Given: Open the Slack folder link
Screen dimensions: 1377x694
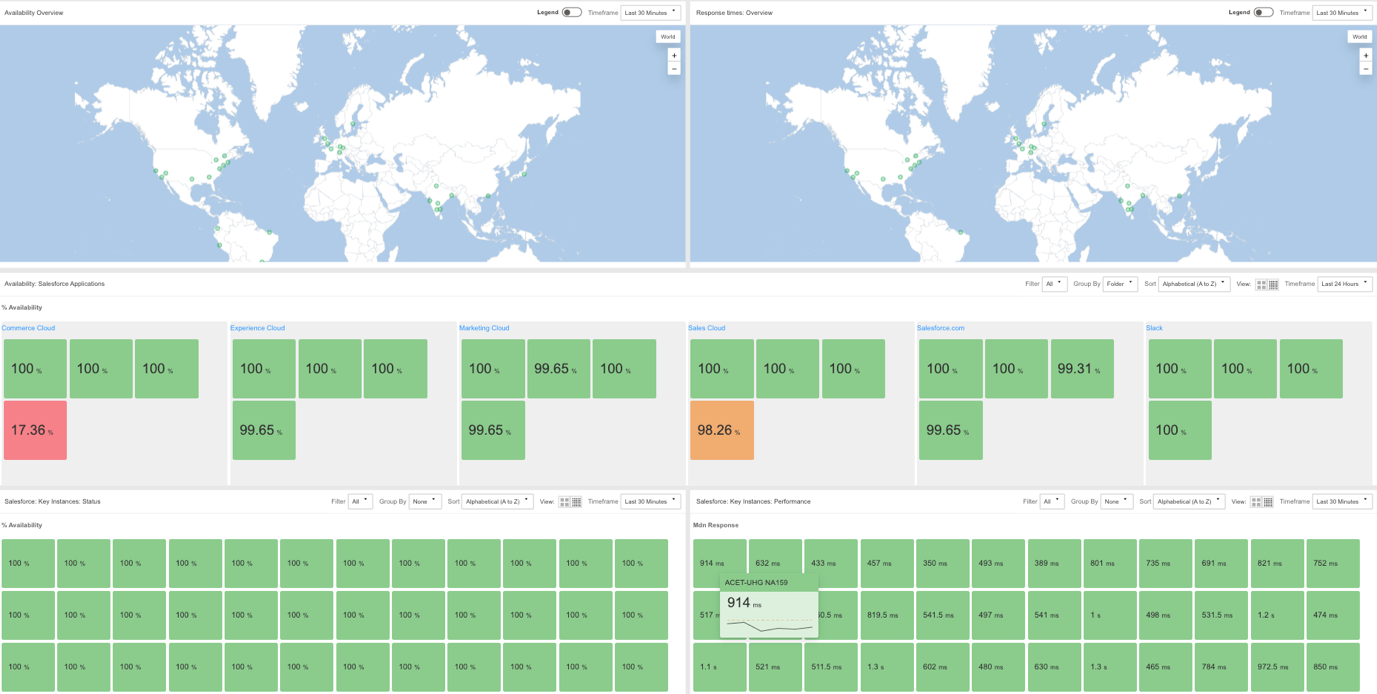Looking at the screenshot, I should [x=1155, y=328].
